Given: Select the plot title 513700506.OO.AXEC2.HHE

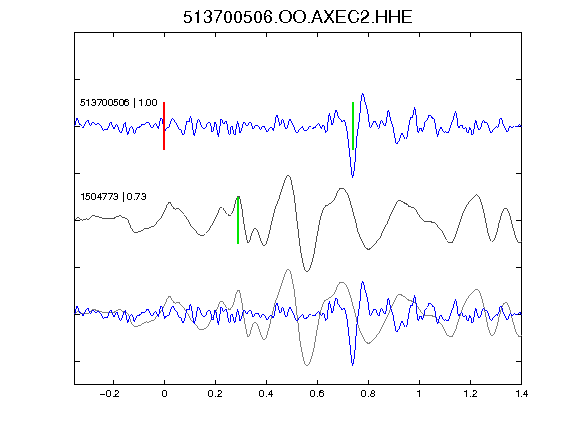Looking at the screenshot, I should click(298, 17).
